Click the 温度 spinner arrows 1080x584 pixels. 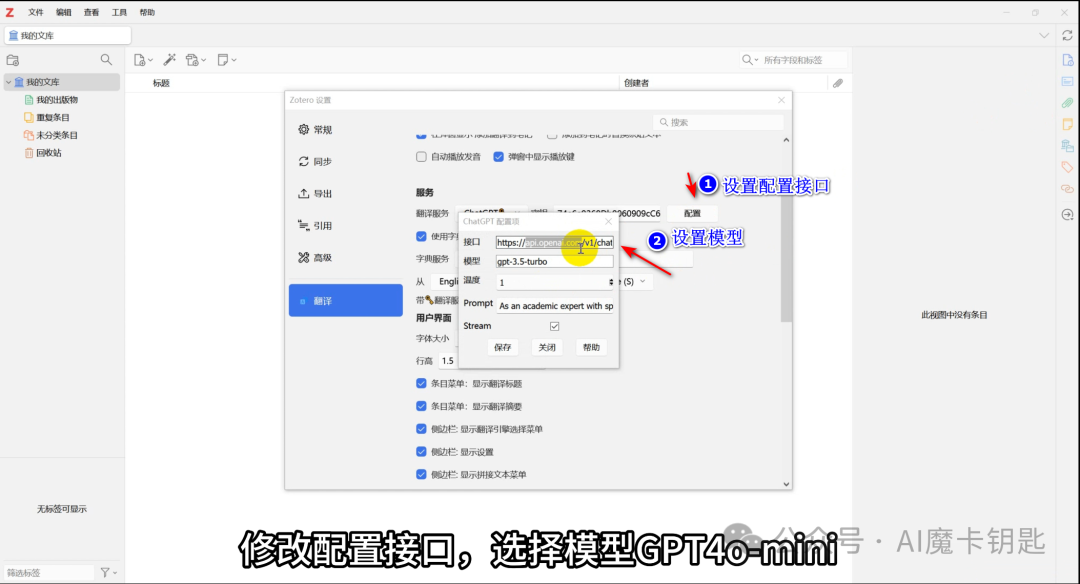610,282
